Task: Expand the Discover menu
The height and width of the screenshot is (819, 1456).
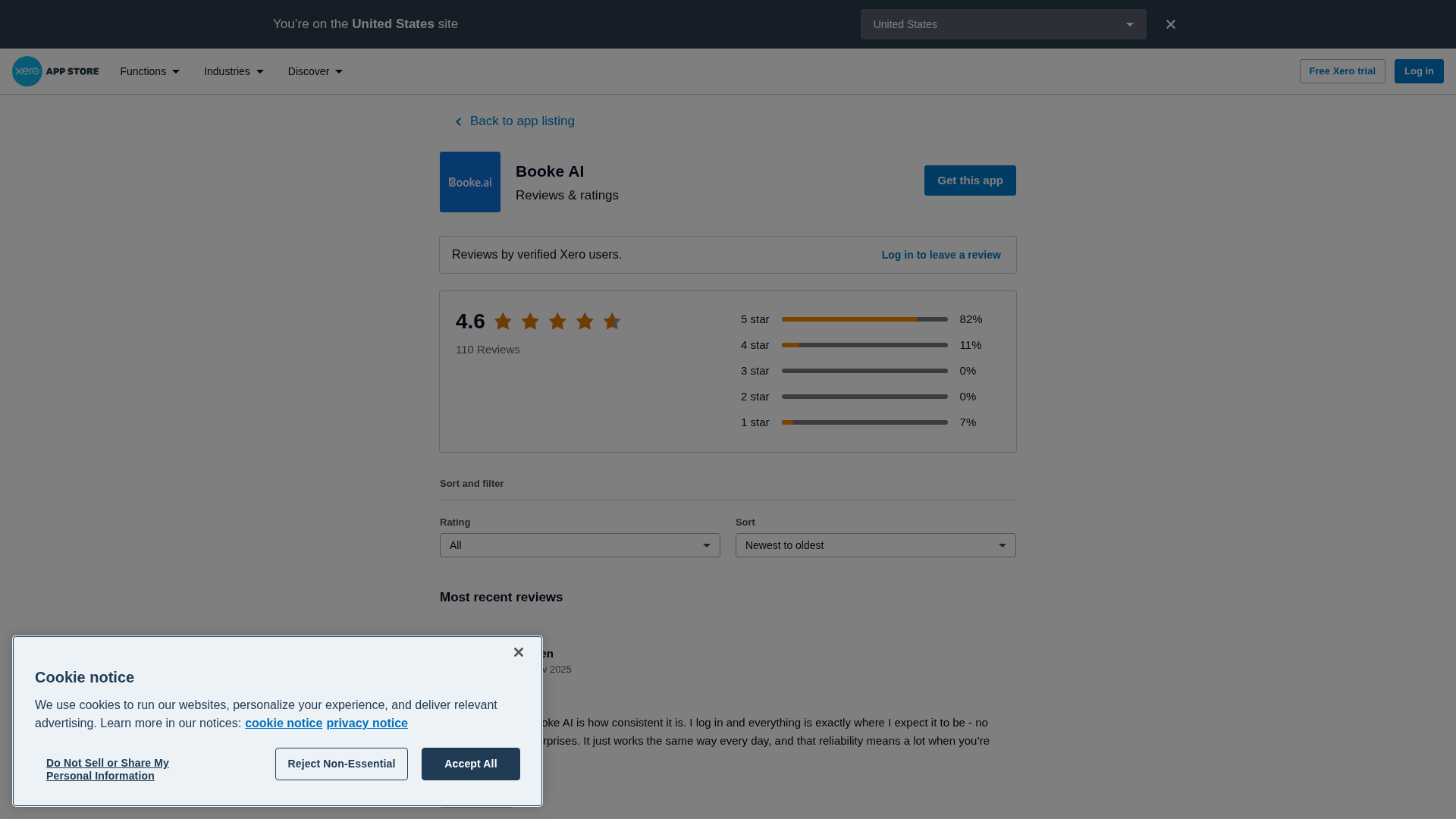Action: tap(315, 71)
